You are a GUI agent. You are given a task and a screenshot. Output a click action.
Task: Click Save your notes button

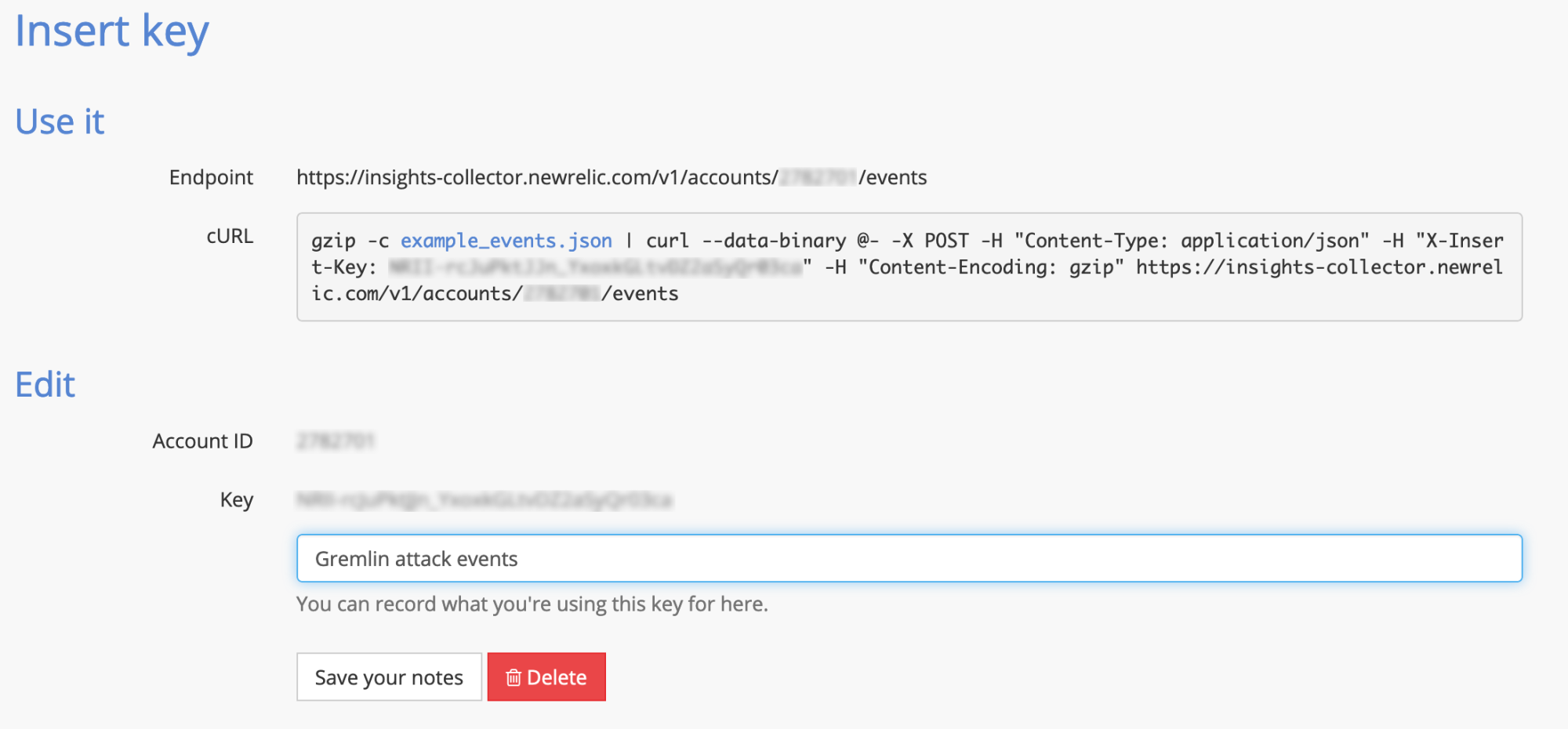389,676
